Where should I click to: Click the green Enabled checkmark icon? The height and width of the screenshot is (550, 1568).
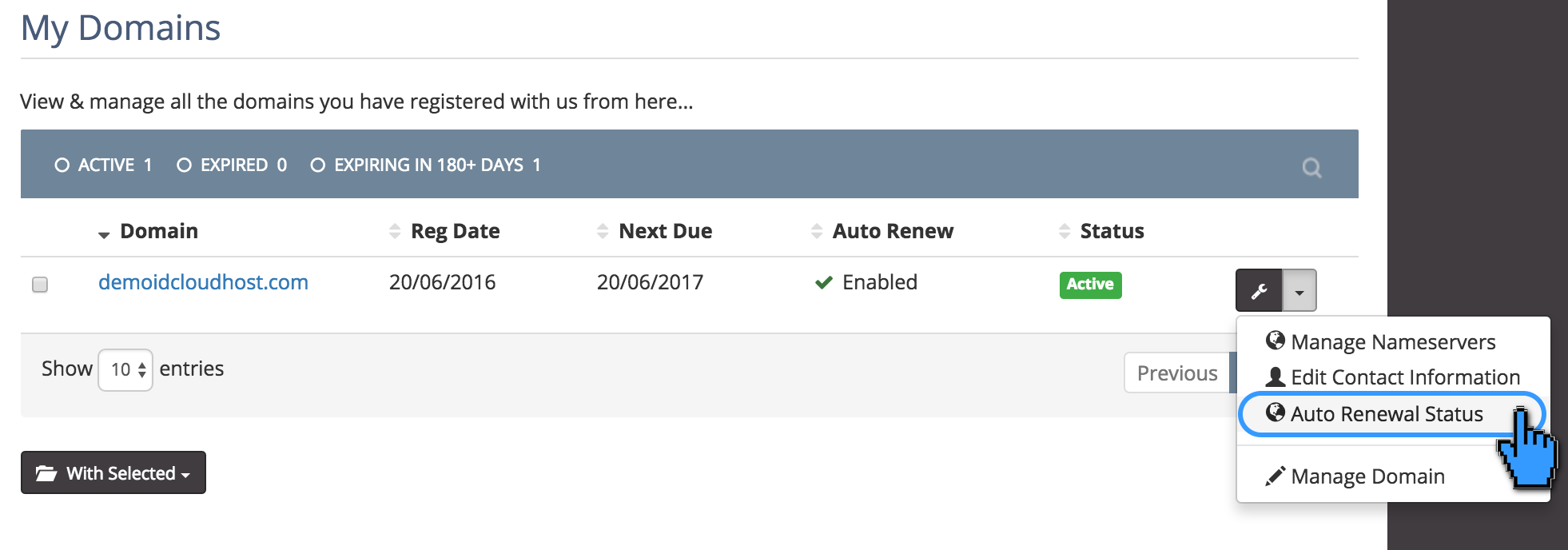823,283
